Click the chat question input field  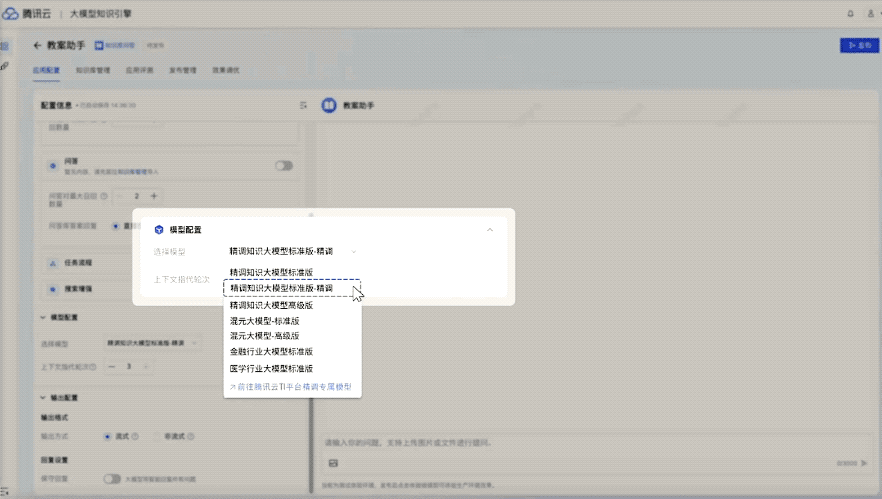tap(595, 443)
